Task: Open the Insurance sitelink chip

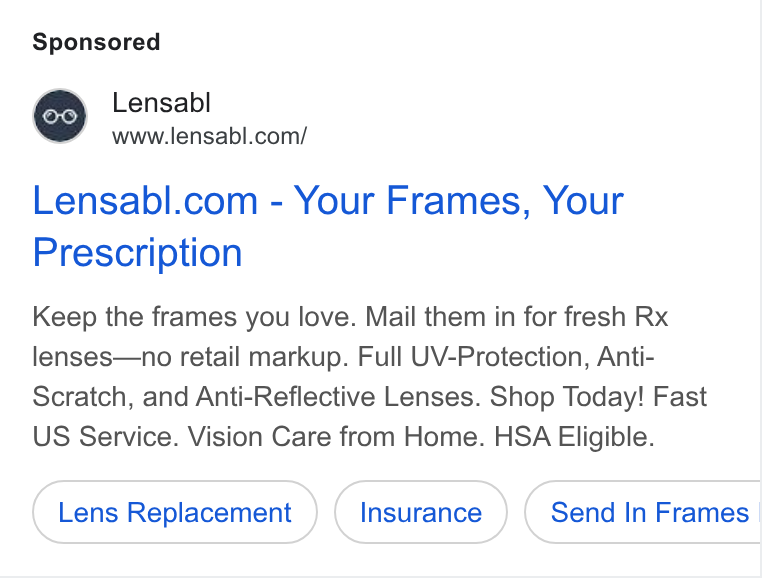Action: (x=421, y=512)
